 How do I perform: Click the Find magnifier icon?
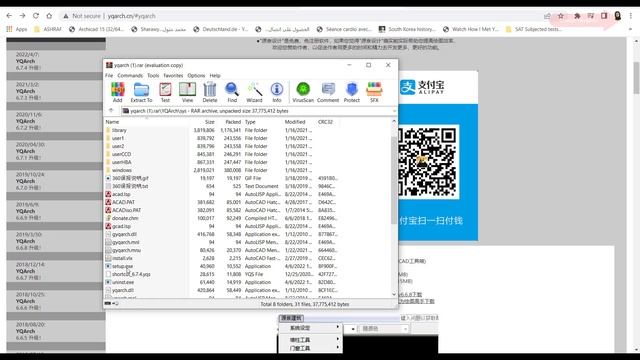pos(232,92)
